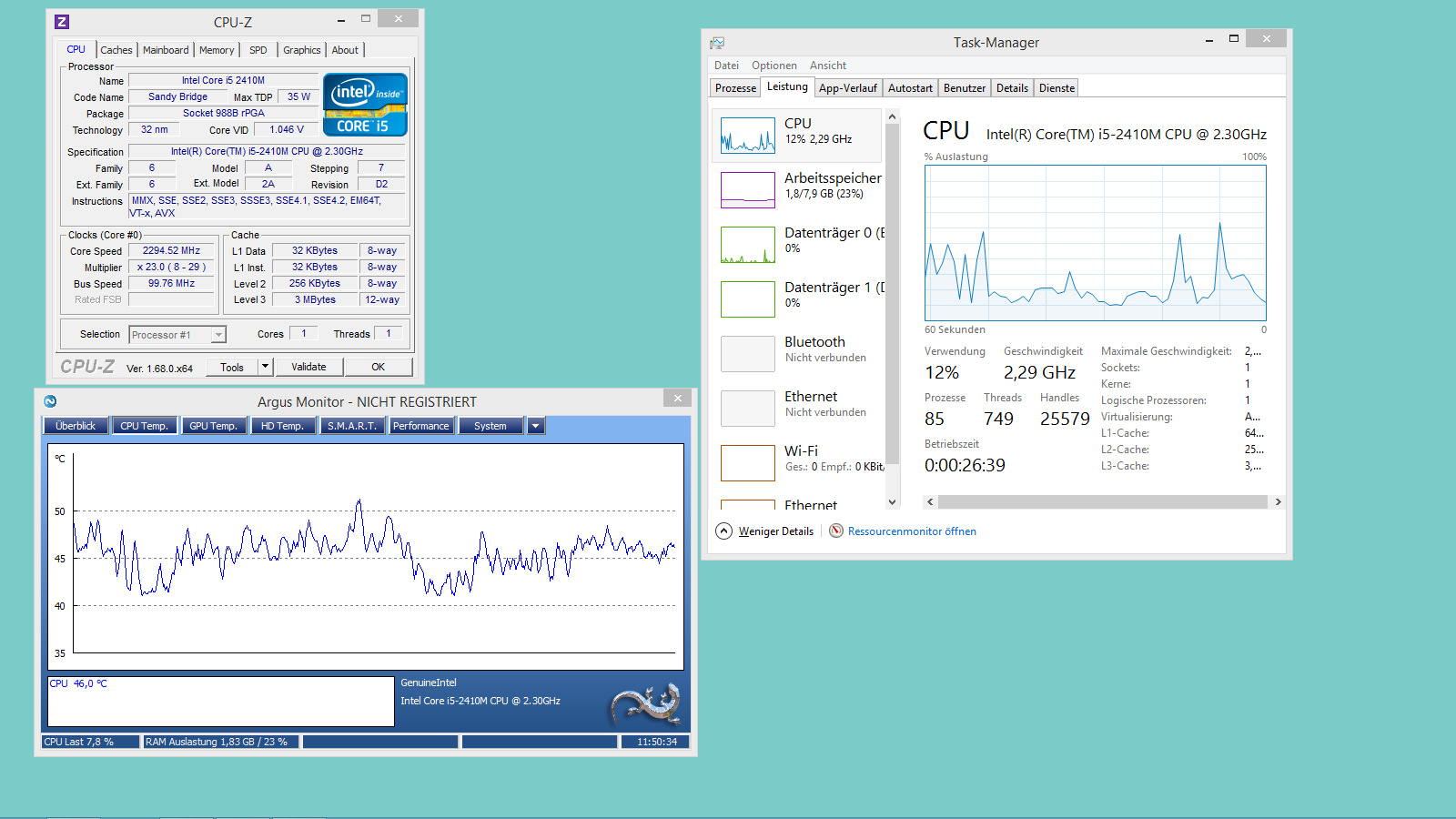Click the OK button in CPU-Z
This screenshot has width=1456, height=819.
click(379, 367)
